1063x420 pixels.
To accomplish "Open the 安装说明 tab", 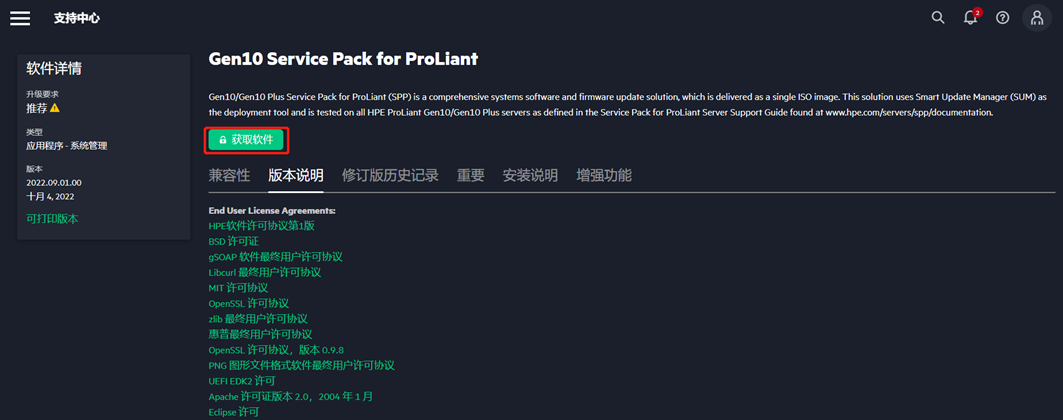I will pyautogui.click(x=530, y=176).
